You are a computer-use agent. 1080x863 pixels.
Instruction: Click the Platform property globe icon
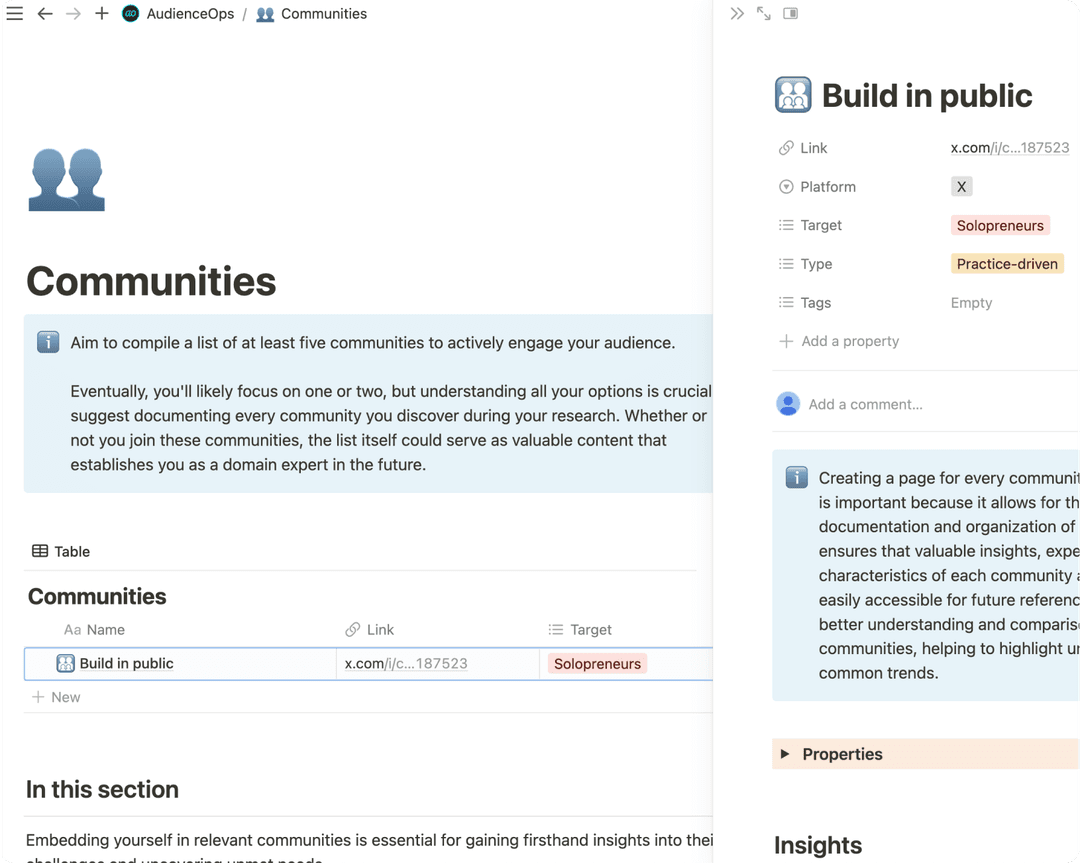tap(787, 186)
